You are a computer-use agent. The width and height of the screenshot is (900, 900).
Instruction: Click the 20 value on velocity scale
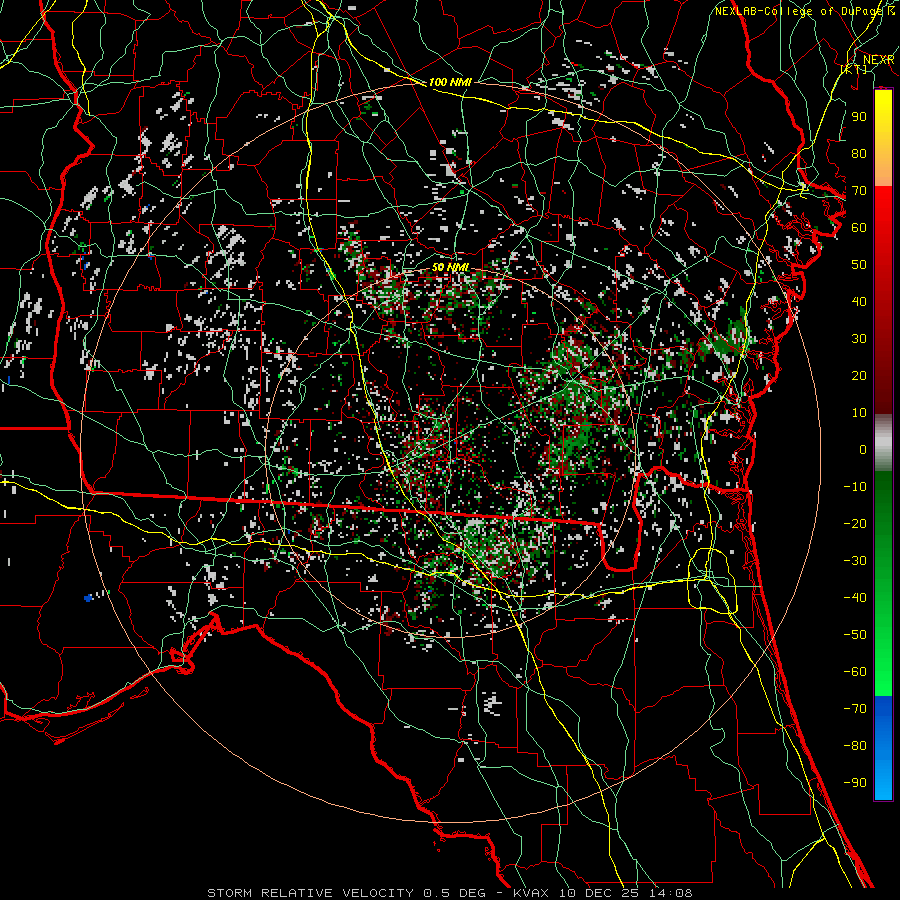859,375
